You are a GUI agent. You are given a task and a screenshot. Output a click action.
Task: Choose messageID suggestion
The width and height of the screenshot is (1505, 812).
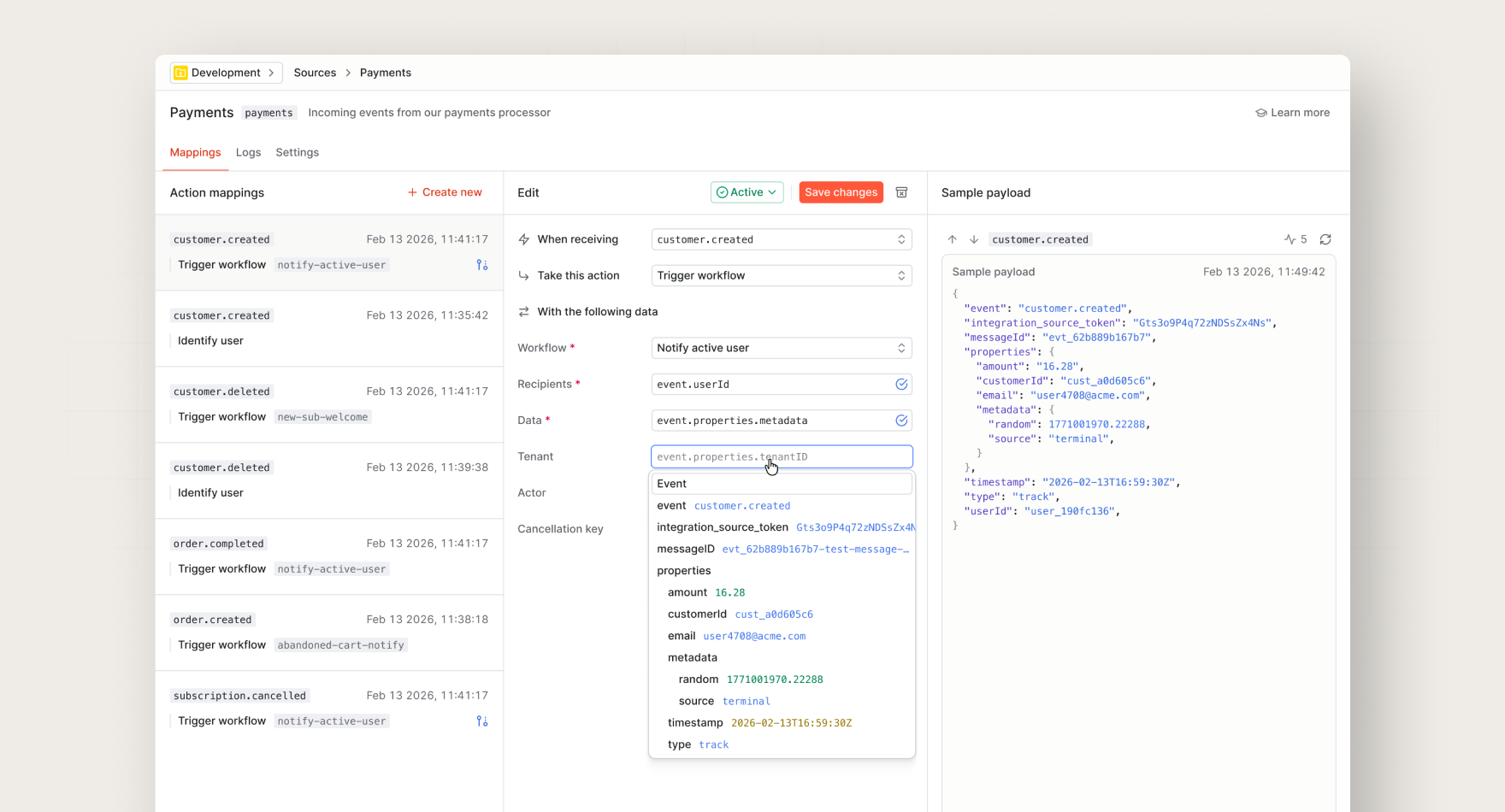click(782, 549)
